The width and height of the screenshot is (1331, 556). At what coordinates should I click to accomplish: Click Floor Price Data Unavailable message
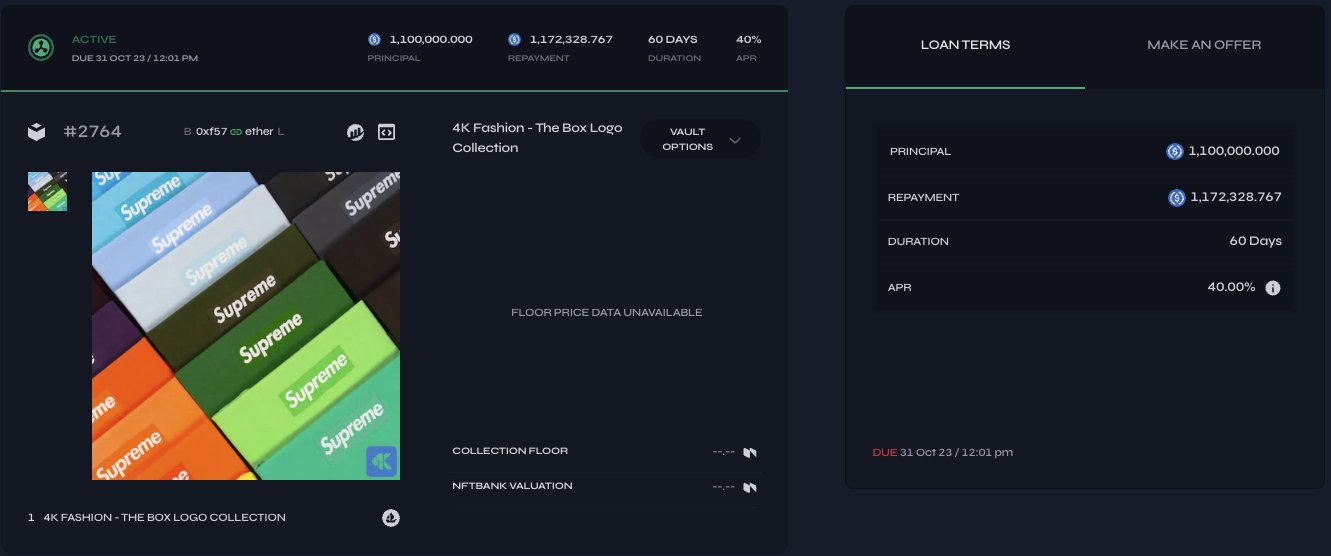pos(607,313)
